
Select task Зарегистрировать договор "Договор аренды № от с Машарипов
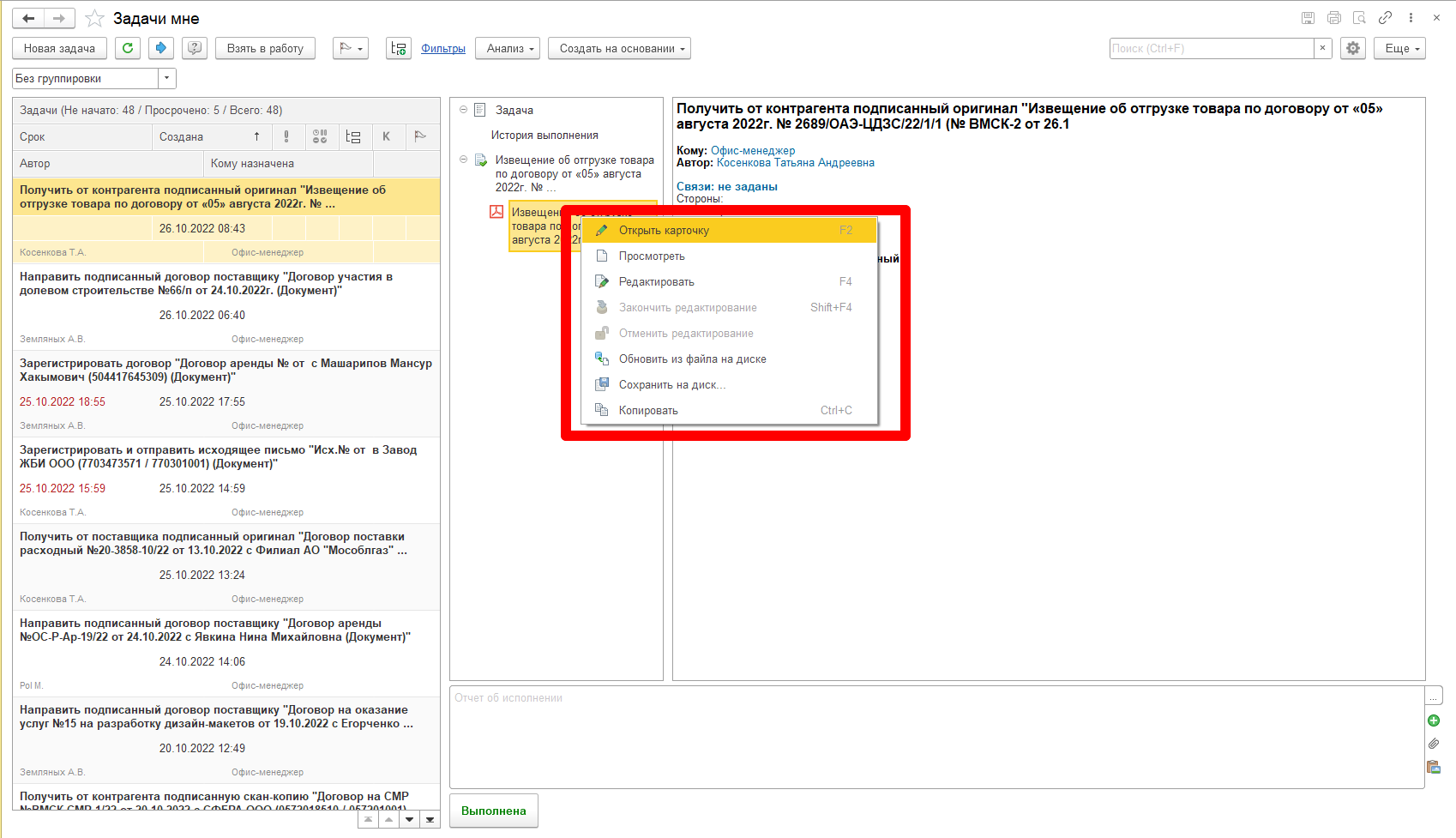[226, 393]
